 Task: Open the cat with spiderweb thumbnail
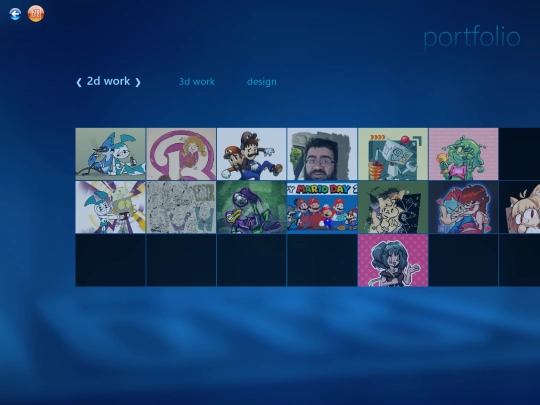393,207
